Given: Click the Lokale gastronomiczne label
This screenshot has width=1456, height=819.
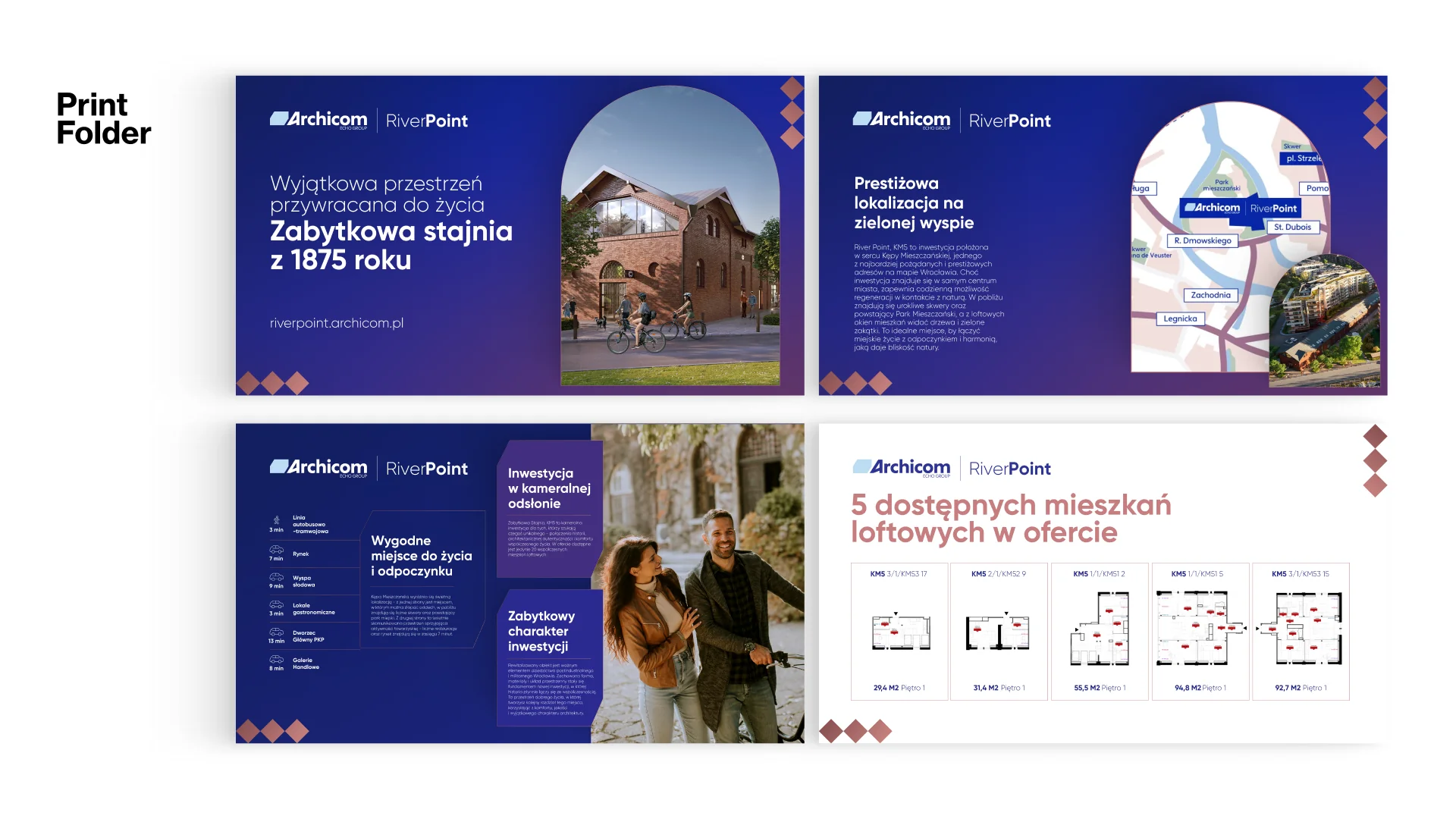Looking at the screenshot, I should [314, 609].
